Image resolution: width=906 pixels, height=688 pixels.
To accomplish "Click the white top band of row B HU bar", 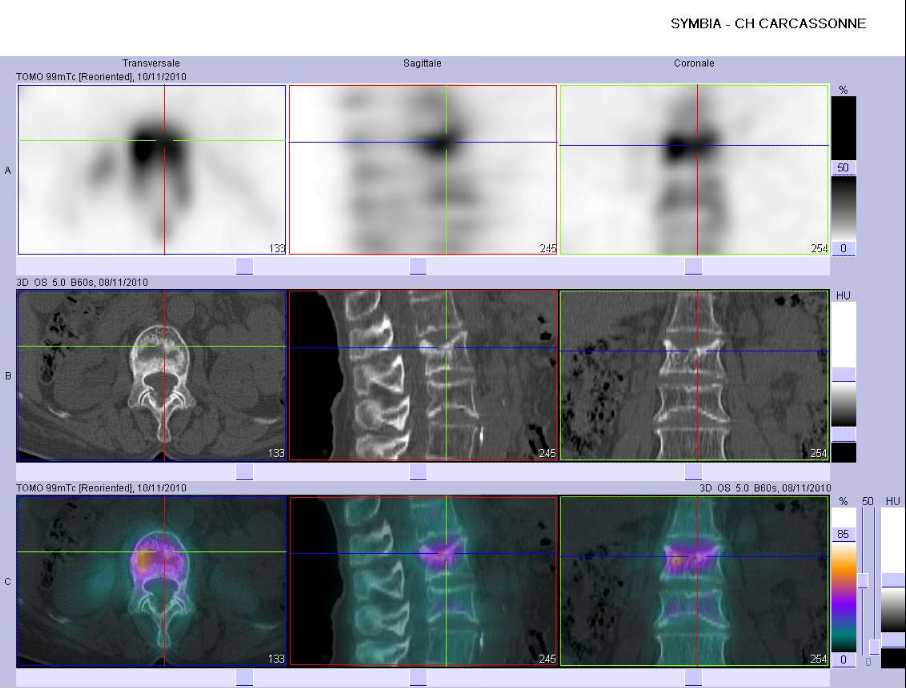I will click(844, 335).
